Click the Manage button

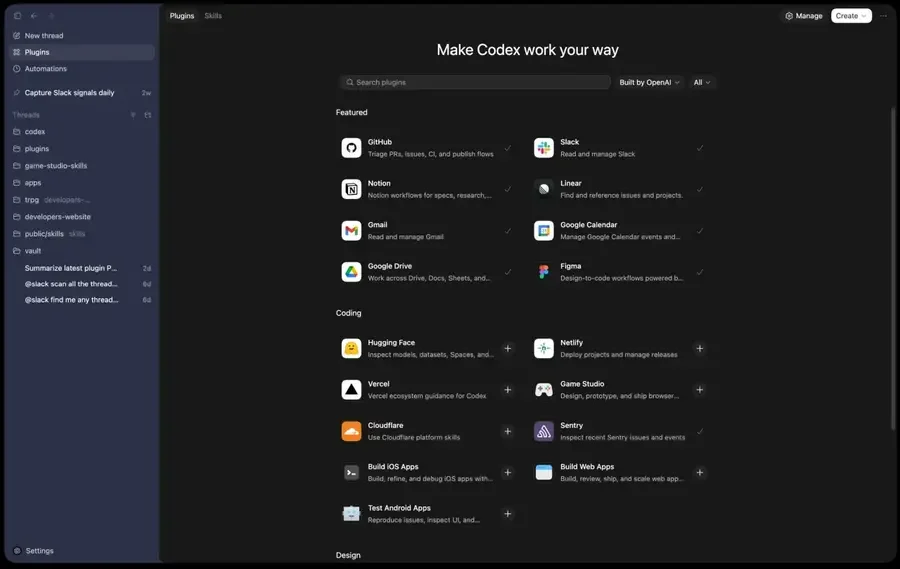[803, 16]
